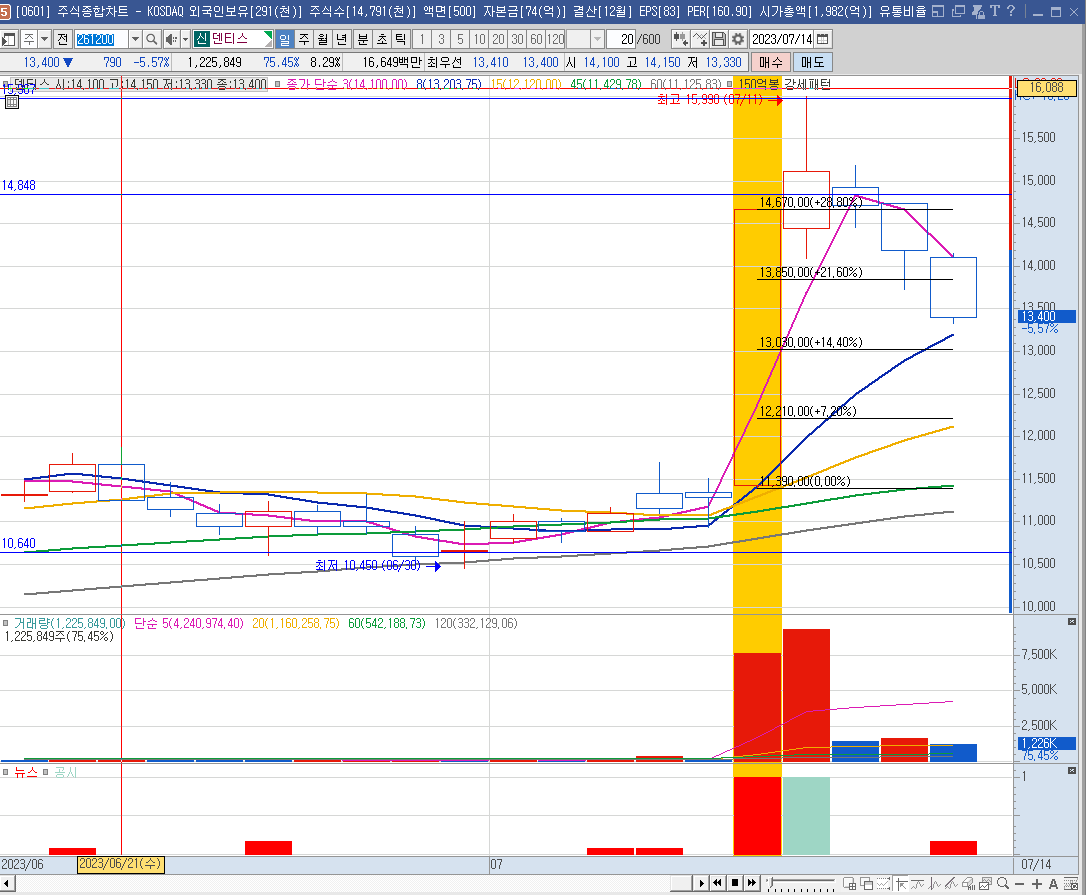Click the 매수 buy button
Screen dimensions: 1086x895
pyautogui.click(x=770, y=62)
